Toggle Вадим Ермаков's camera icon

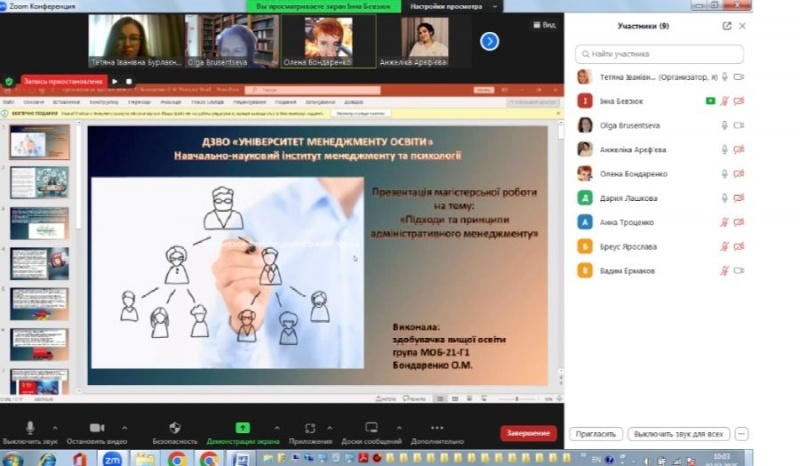click(x=739, y=271)
